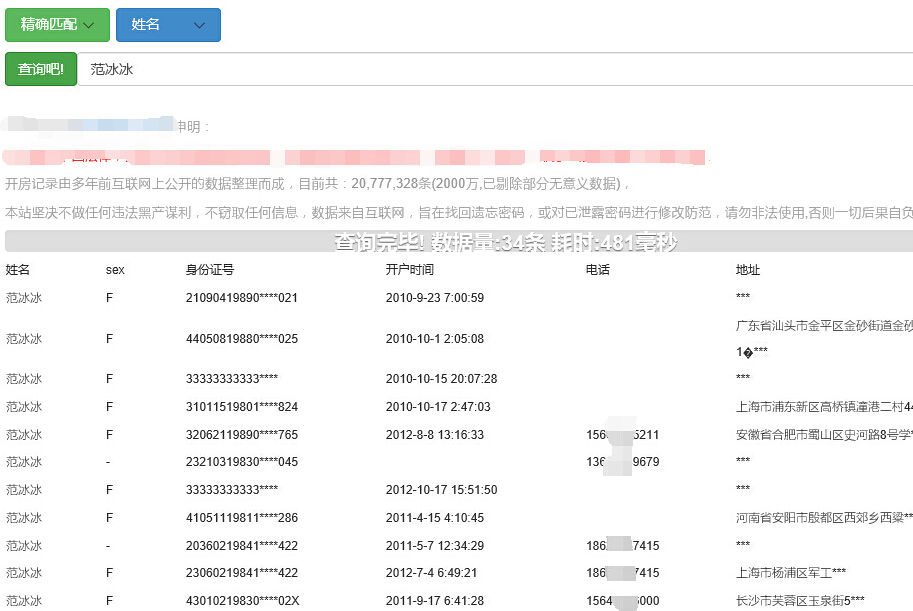Click the 身份证号 column header
The image size is (913, 611).
(x=210, y=270)
